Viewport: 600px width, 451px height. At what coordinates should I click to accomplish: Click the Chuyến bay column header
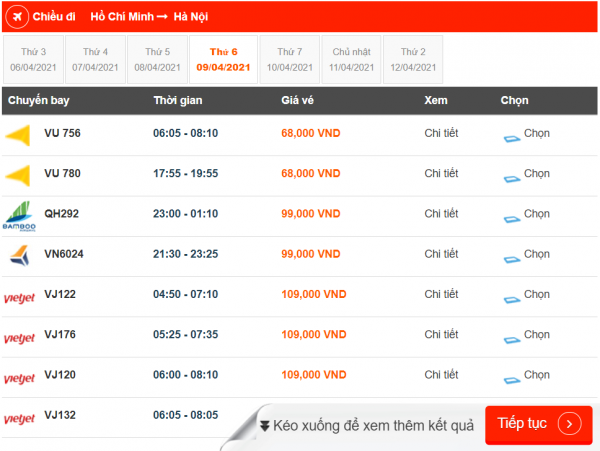[39, 100]
